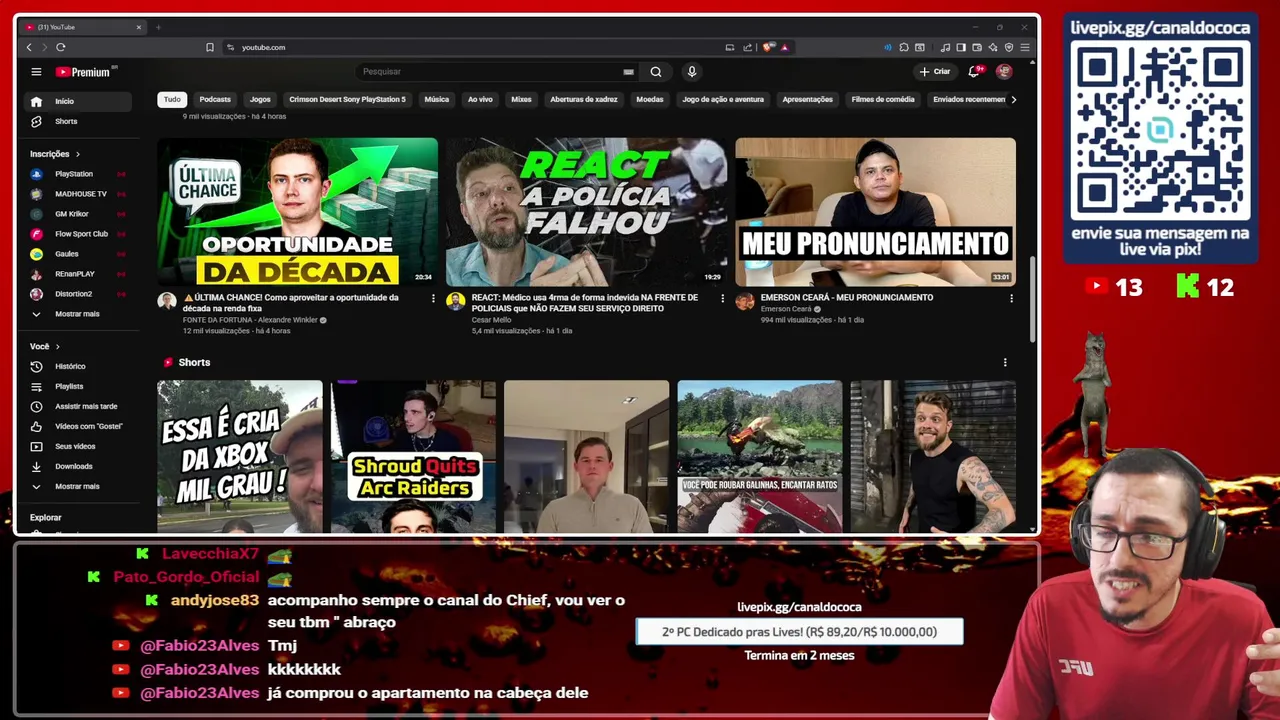This screenshot has width=1280, height=720.
Task: Go to Início in the sidebar
Action: pyautogui.click(x=78, y=101)
